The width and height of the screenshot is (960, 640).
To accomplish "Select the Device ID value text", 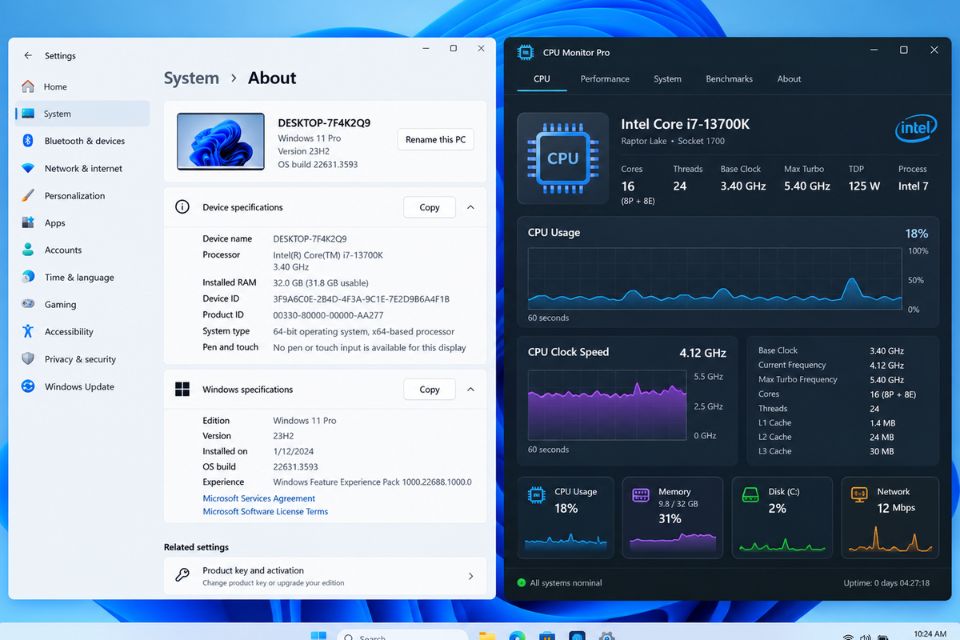I will (x=361, y=299).
